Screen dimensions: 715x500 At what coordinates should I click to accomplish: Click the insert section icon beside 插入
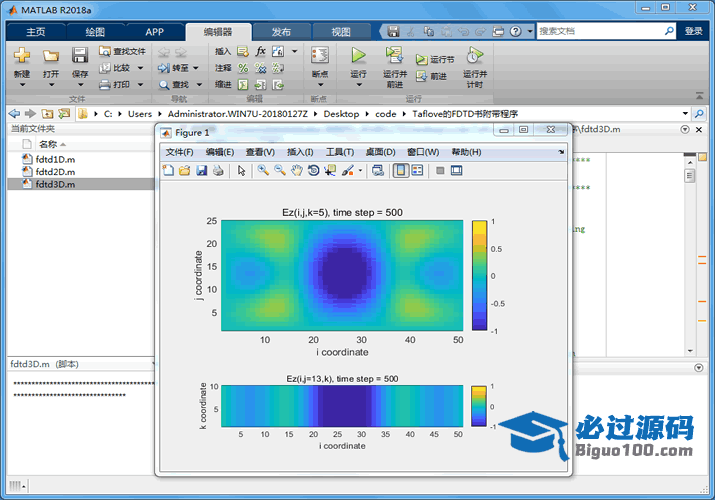coord(243,51)
